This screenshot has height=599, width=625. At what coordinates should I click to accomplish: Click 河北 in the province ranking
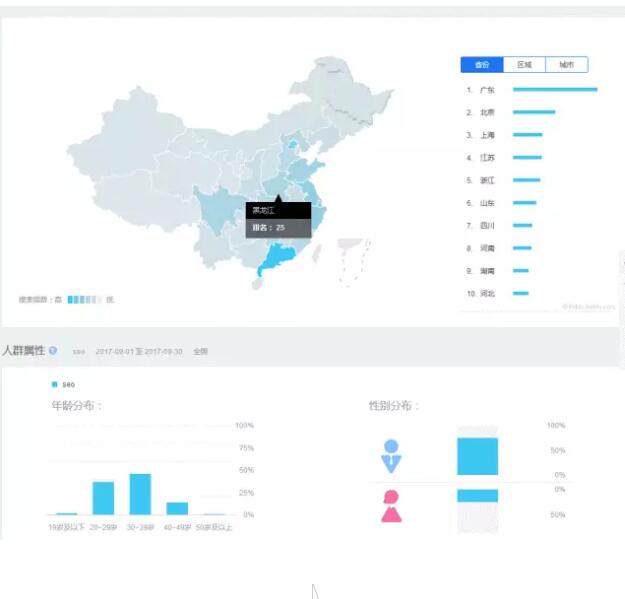pos(487,294)
